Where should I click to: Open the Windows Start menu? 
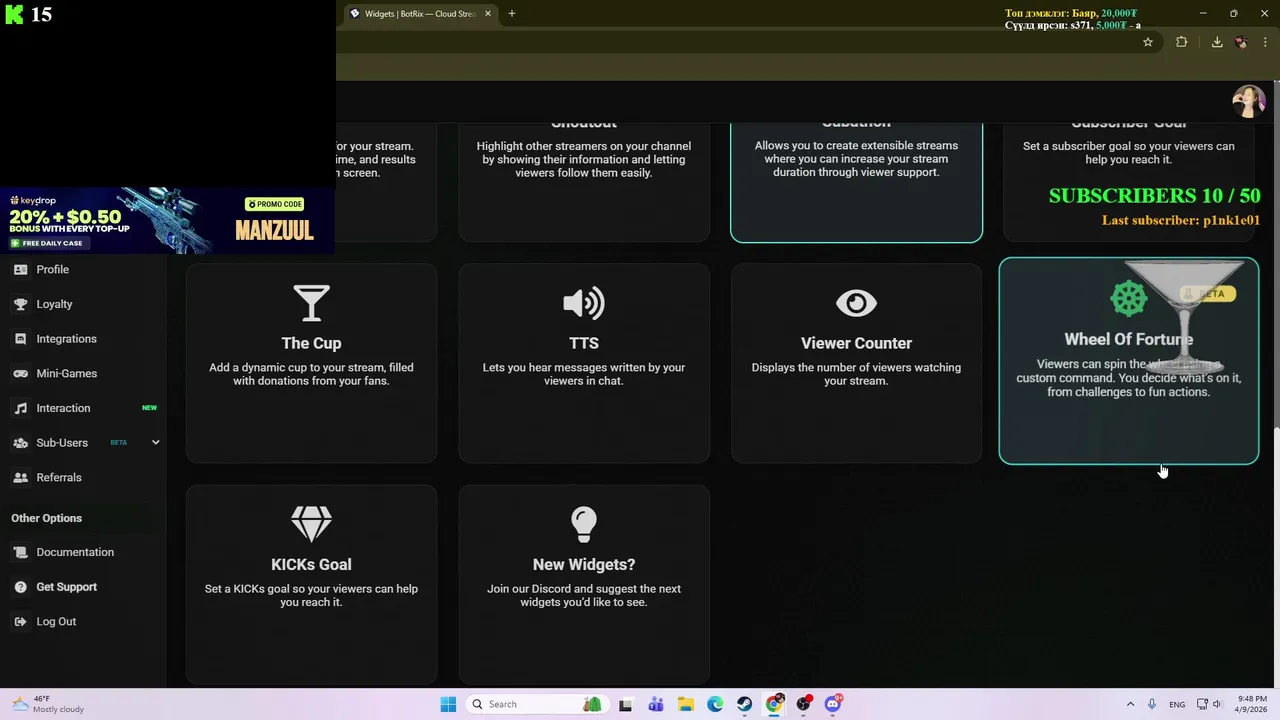[x=448, y=704]
